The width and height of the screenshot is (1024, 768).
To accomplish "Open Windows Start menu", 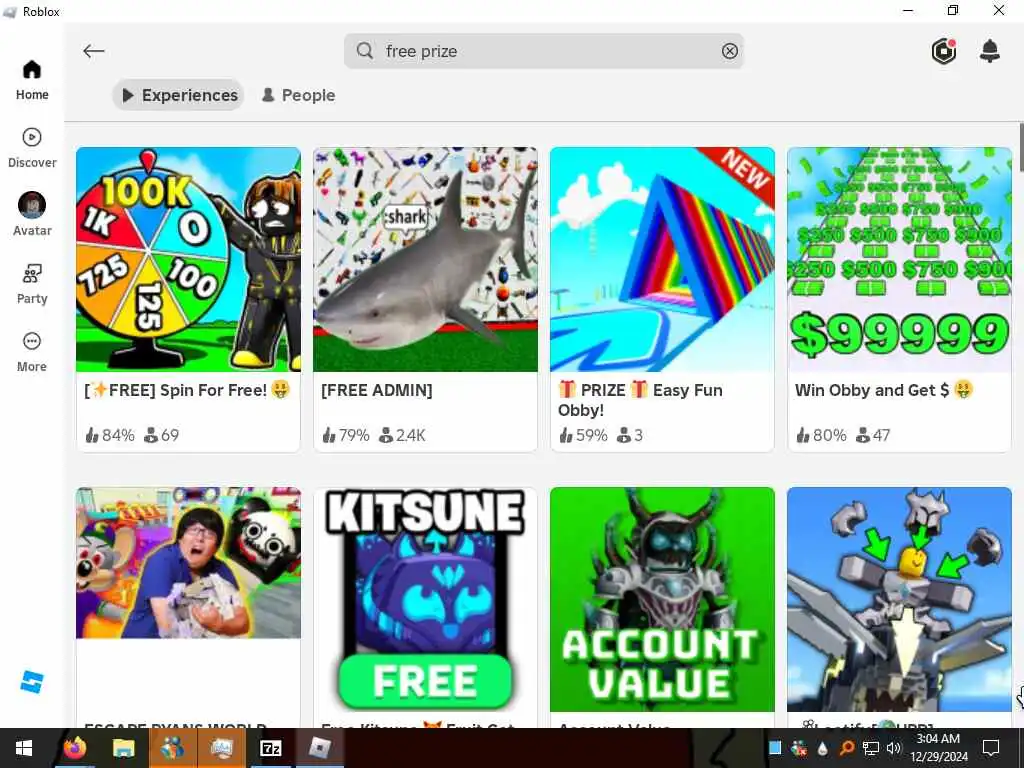I will tap(24, 748).
